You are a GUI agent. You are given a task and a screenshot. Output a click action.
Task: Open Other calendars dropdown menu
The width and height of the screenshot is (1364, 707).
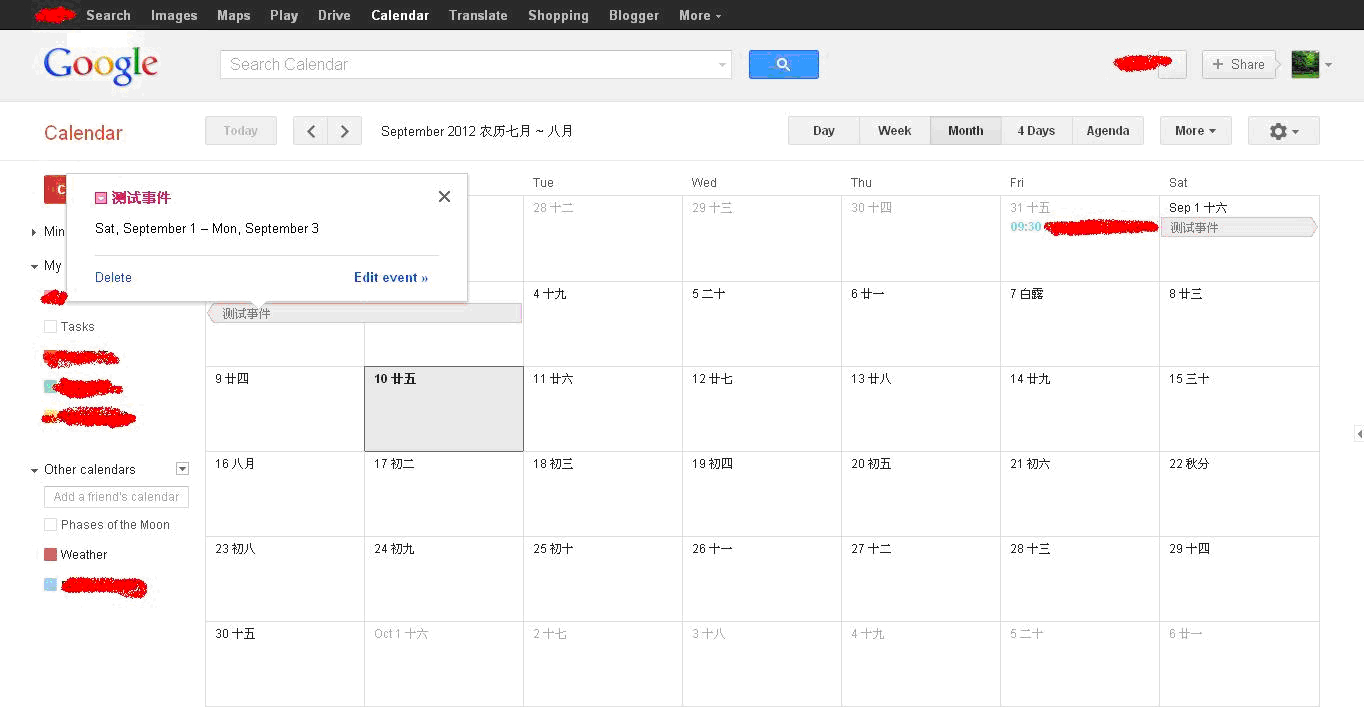(x=182, y=469)
